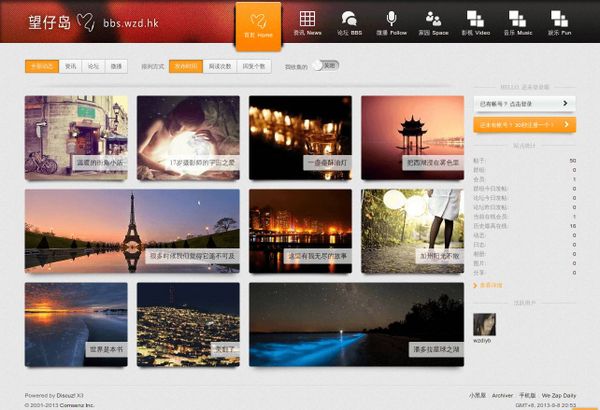This screenshot has width=600, height=410.
Task: Click the Comsenz Inc. footer link
Action: pyautogui.click(x=77, y=405)
